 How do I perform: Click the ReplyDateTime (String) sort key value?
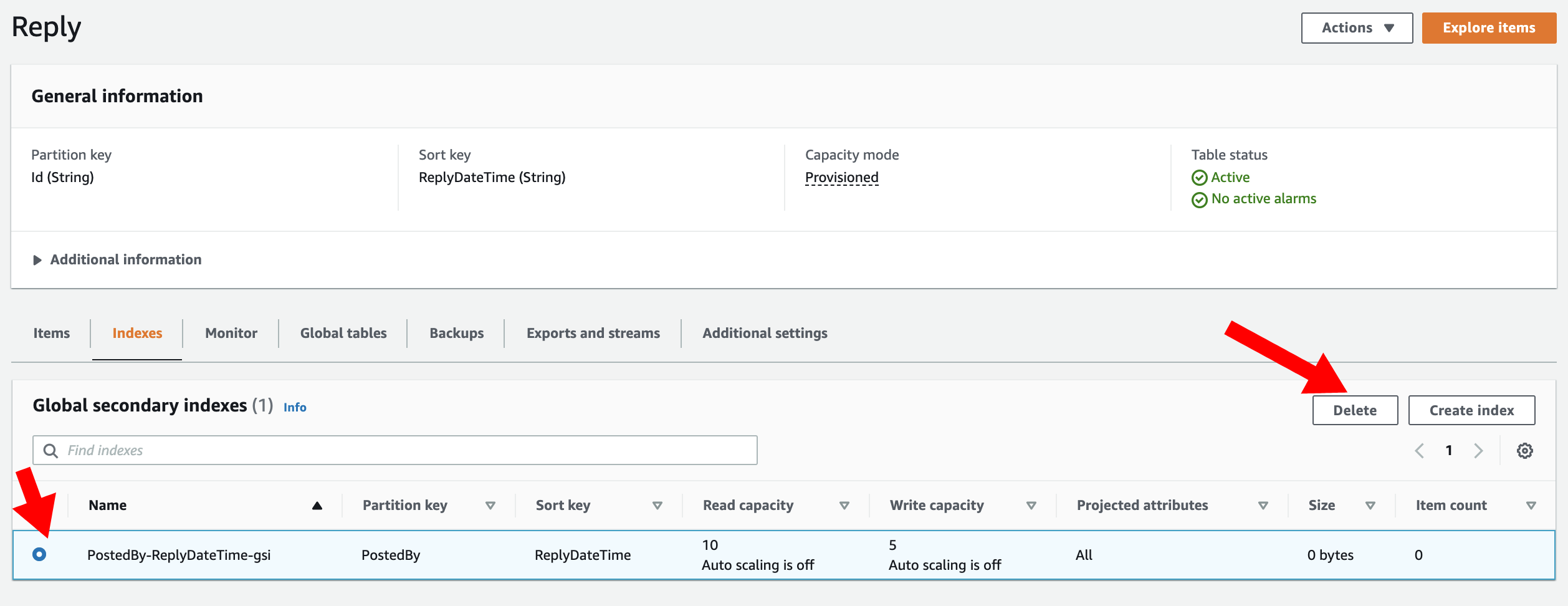coord(492,178)
